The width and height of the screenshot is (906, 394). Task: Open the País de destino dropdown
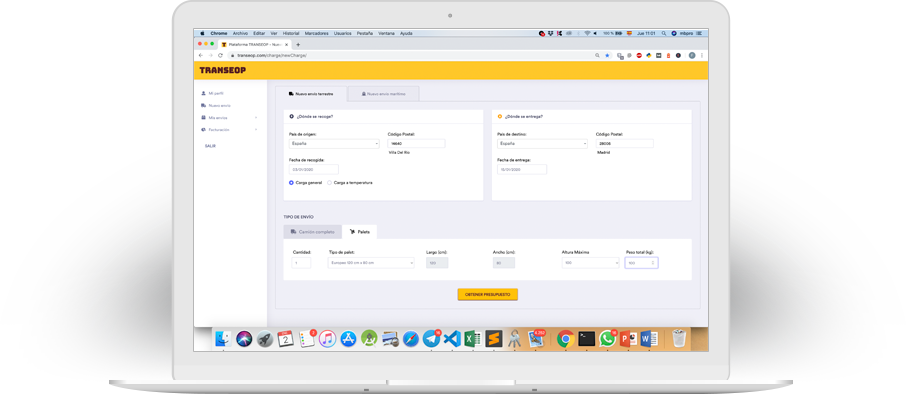pos(542,143)
